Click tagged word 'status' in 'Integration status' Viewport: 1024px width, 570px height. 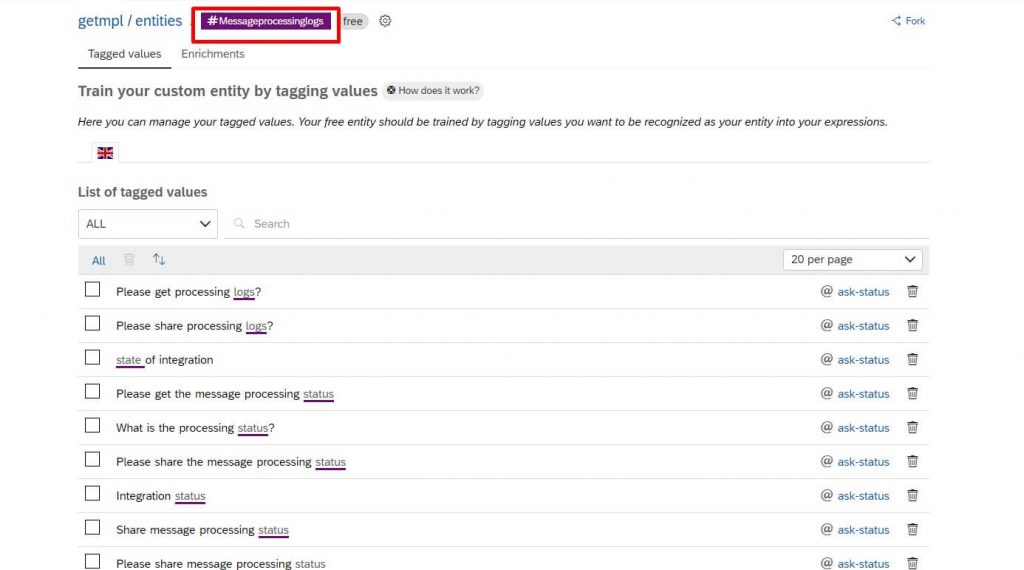point(190,496)
